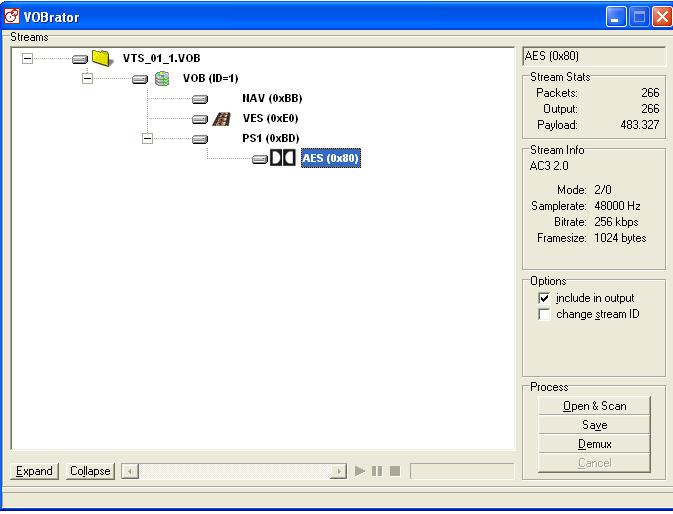Close the VOBrator window

tap(661, 17)
